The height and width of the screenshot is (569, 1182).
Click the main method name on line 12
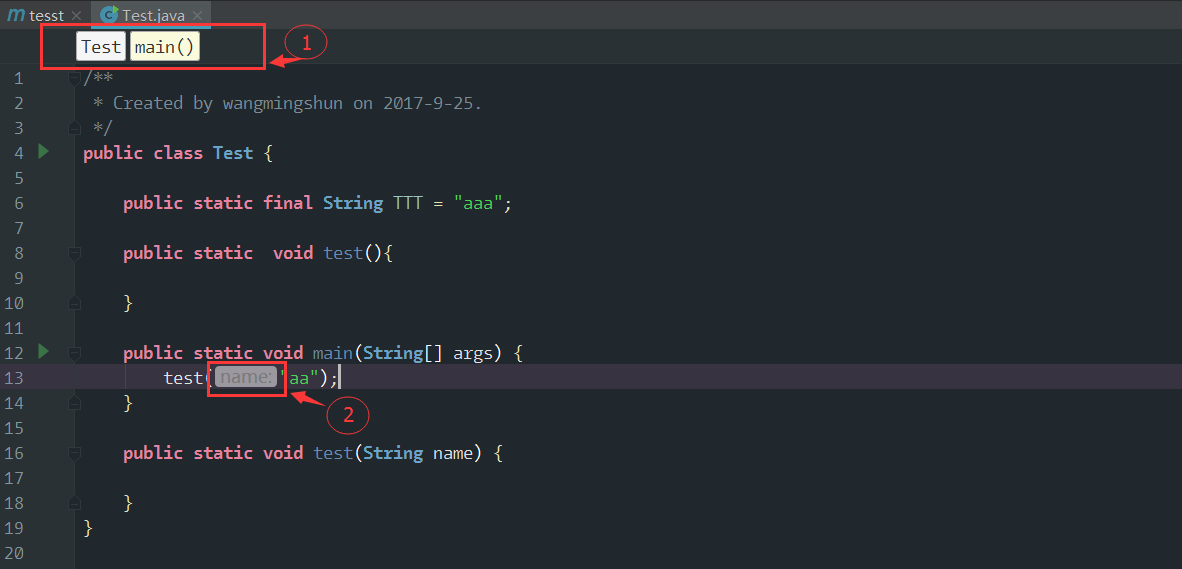pos(332,353)
